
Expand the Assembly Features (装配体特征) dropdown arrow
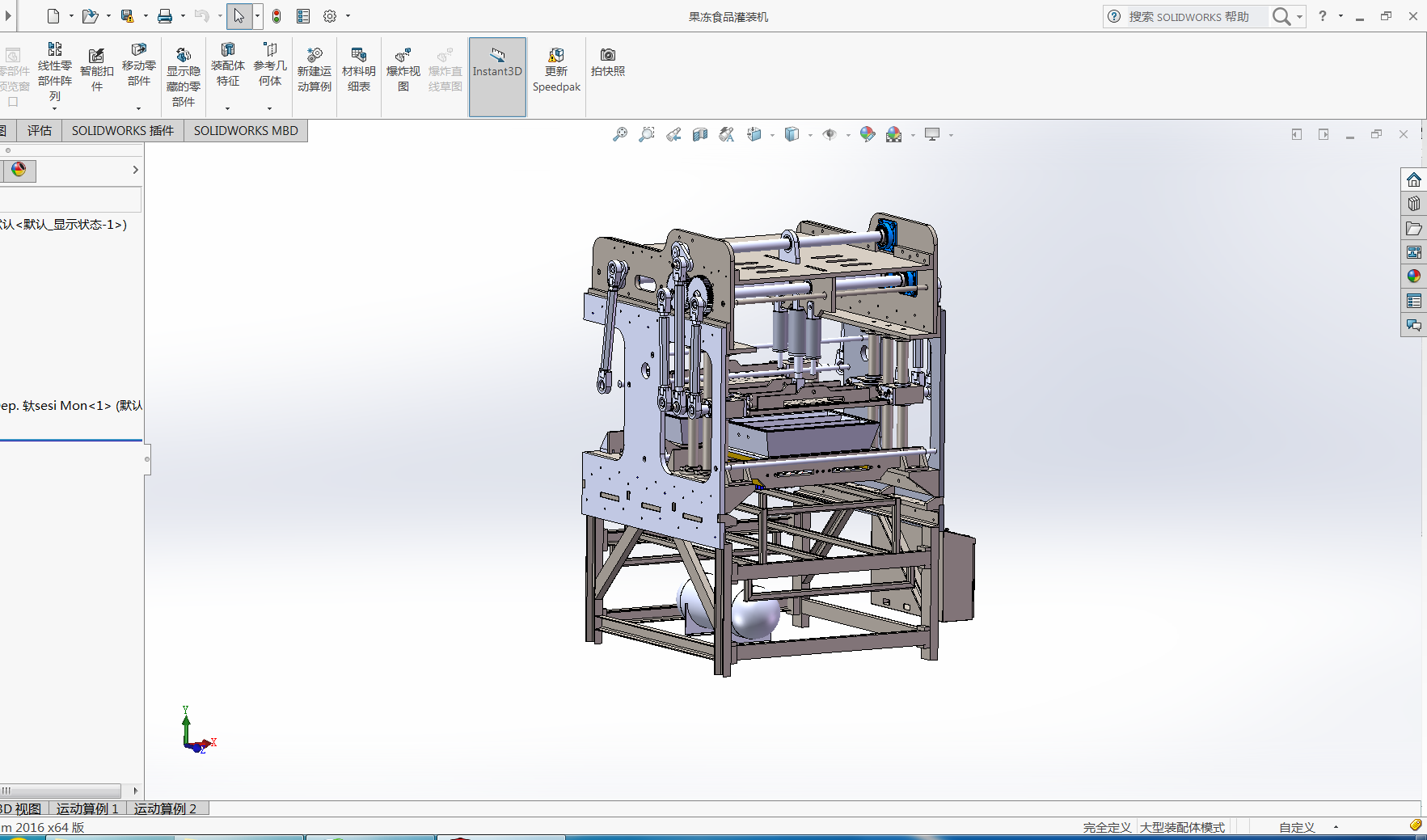[x=227, y=108]
